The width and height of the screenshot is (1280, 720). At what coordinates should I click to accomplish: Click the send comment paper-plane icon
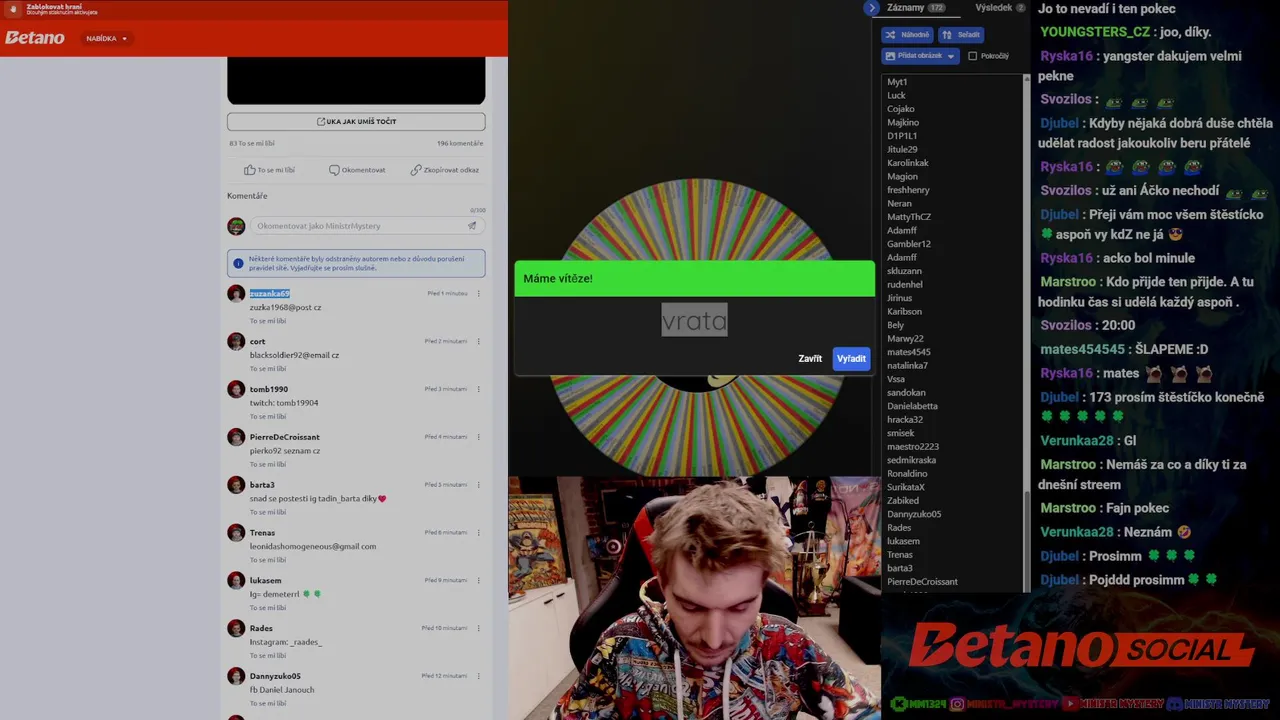(472, 226)
